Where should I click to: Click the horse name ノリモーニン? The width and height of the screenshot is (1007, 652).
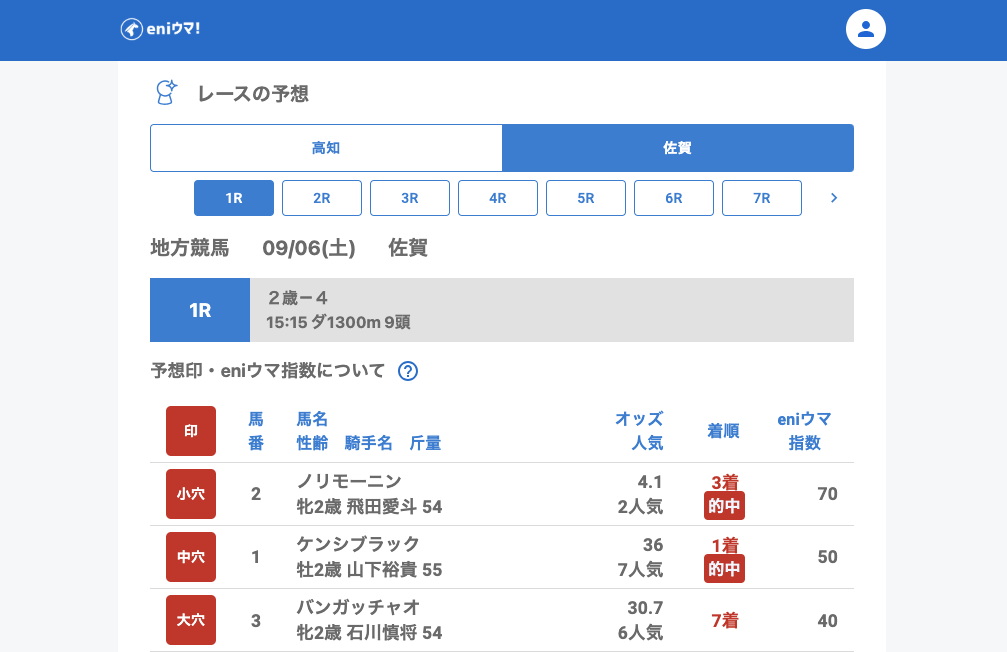(349, 481)
